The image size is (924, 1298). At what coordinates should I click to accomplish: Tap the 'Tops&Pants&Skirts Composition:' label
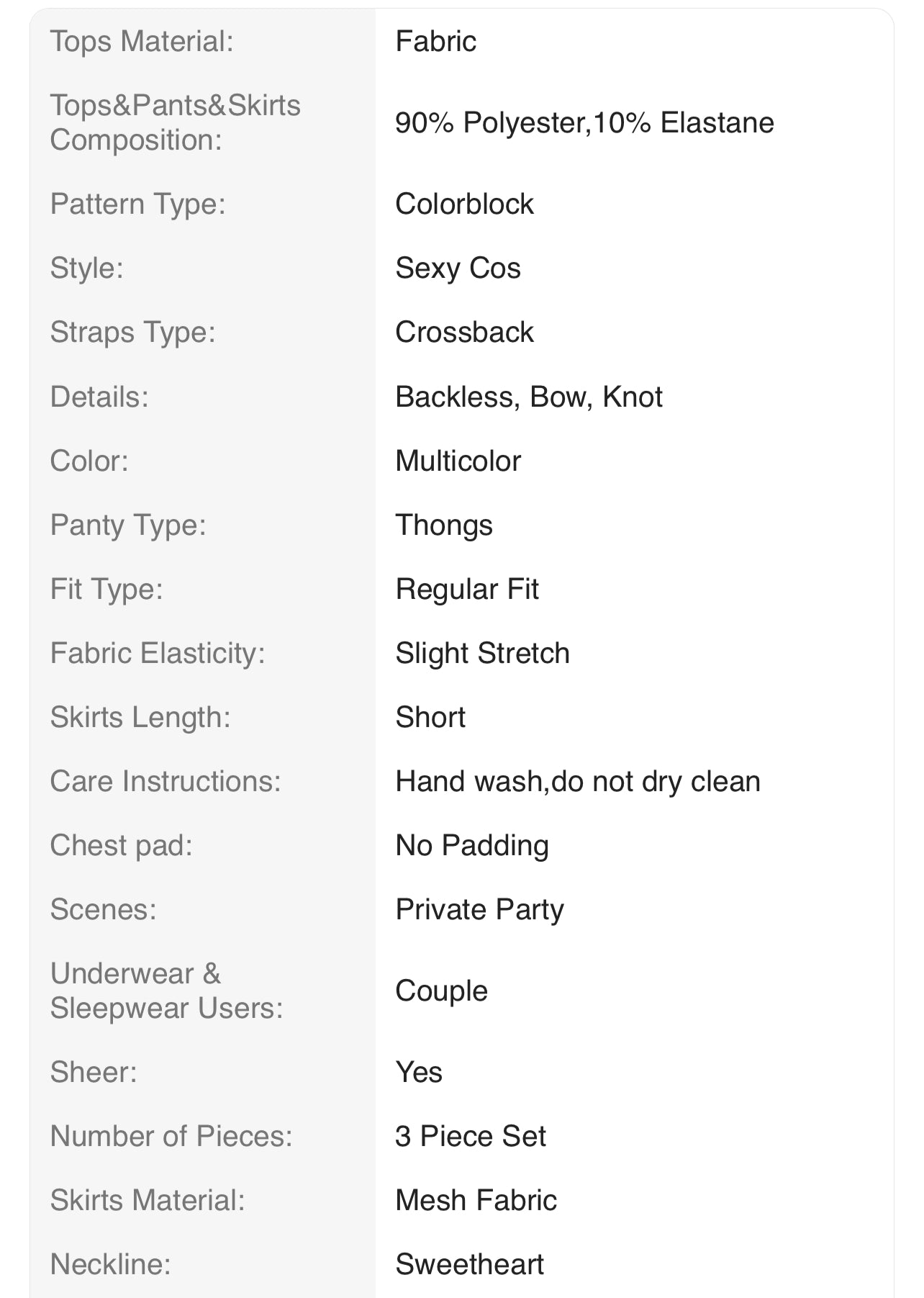(x=175, y=122)
